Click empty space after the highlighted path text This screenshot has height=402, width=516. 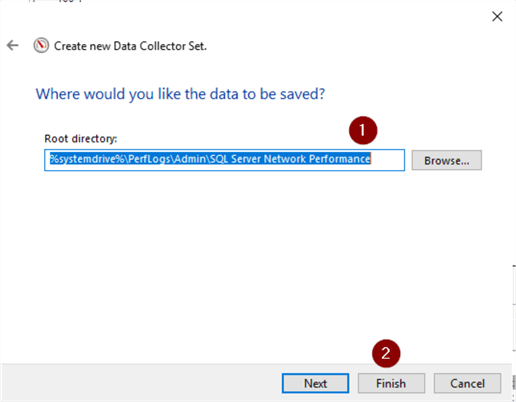point(387,160)
